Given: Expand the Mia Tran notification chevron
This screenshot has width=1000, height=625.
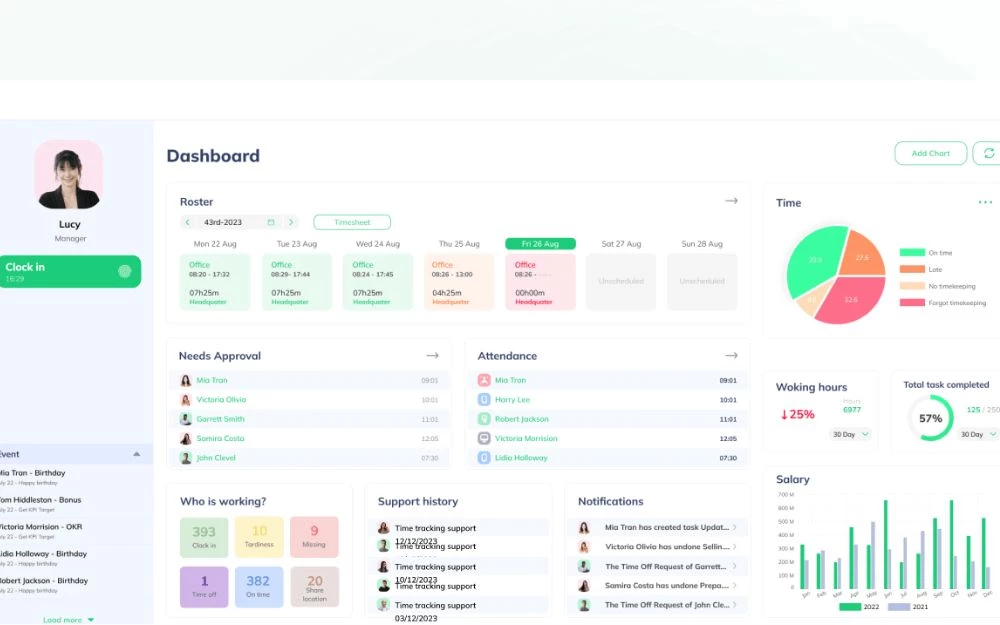Looking at the screenshot, I should (x=735, y=527).
